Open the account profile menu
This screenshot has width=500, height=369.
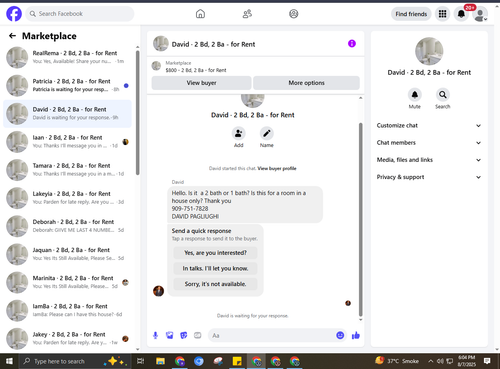[x=480, y=14]
